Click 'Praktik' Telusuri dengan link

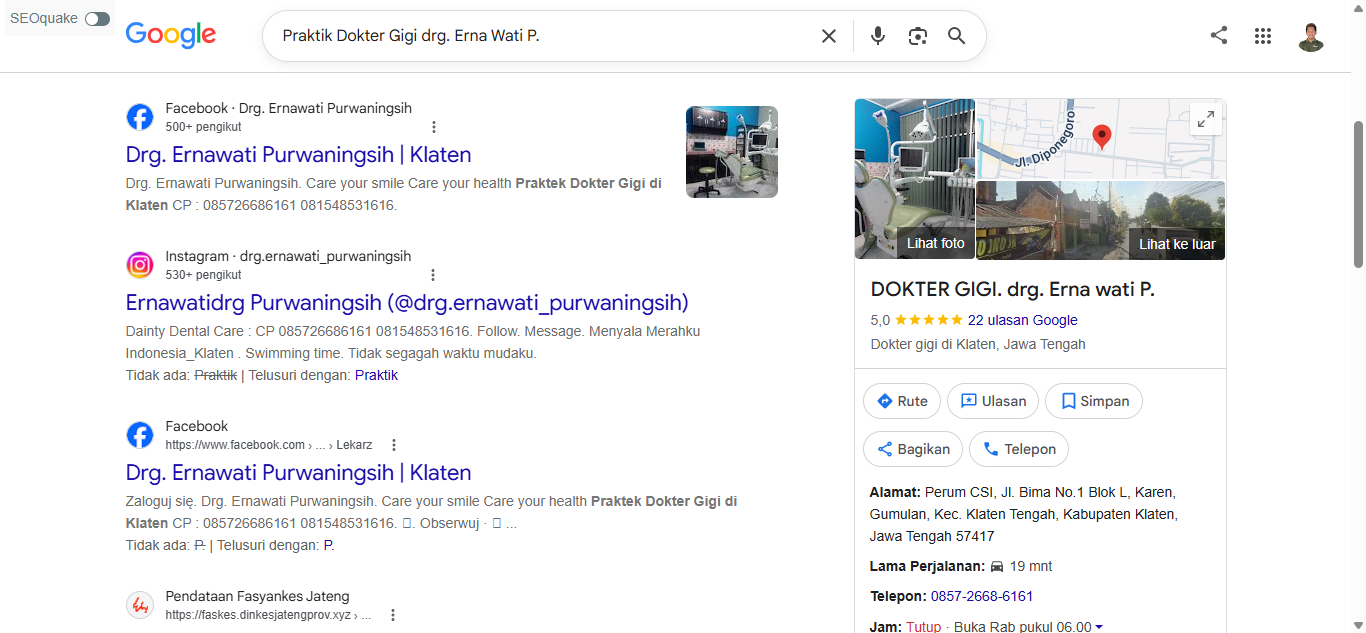coord(376,375)
